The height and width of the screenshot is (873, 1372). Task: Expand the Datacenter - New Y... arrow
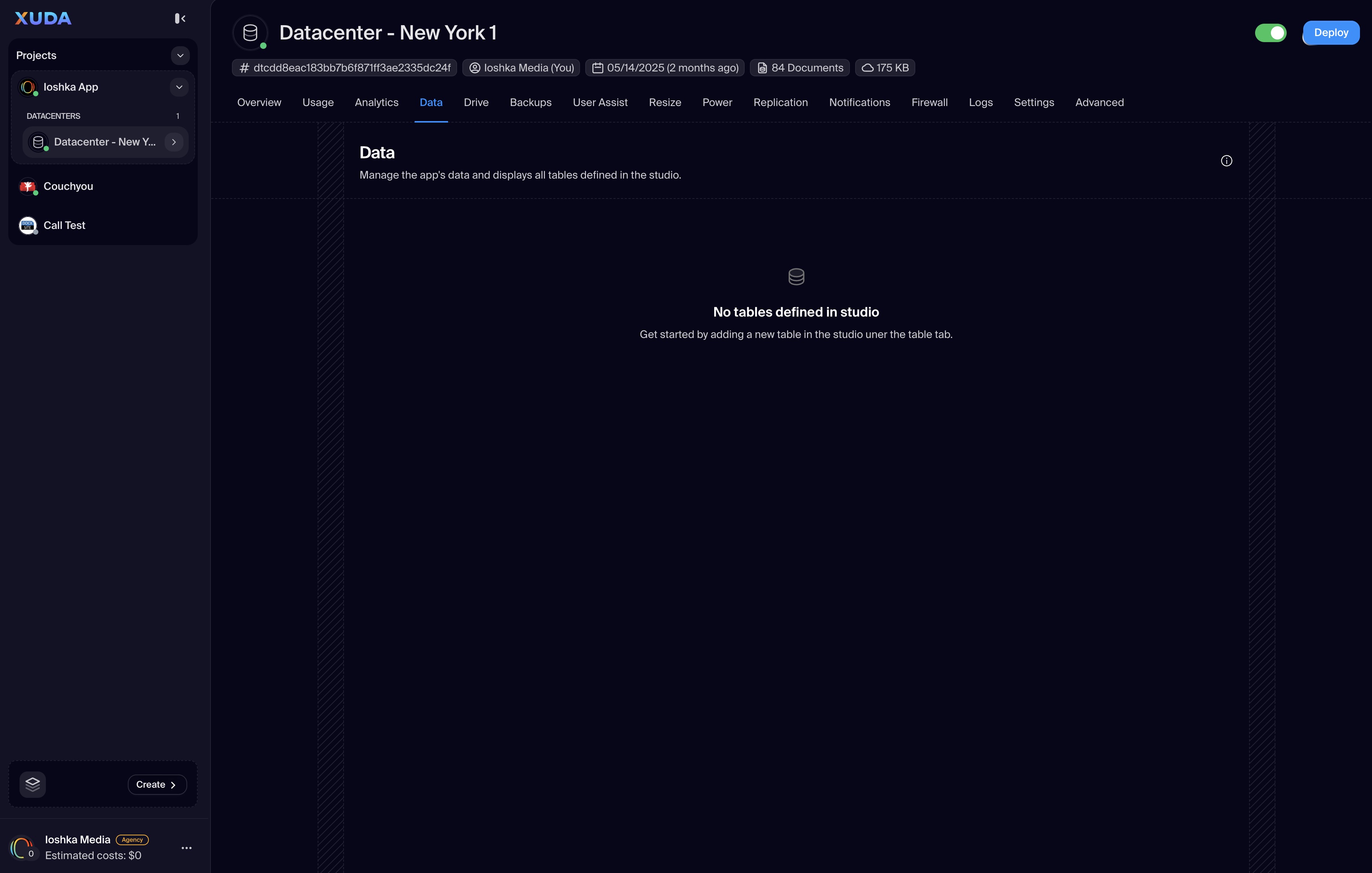(174, 142)
